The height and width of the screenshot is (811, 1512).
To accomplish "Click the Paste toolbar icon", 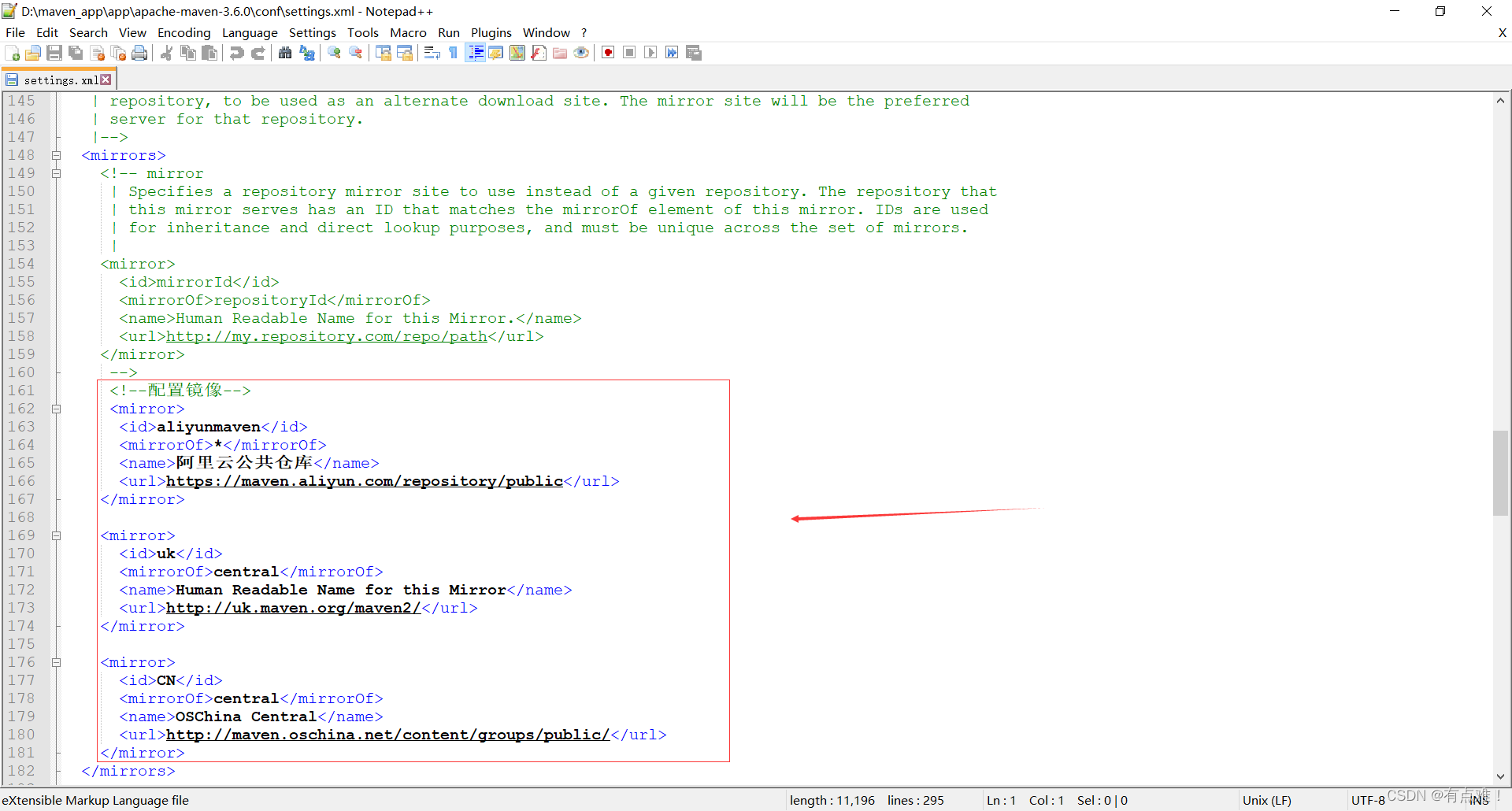I will 209,53.
